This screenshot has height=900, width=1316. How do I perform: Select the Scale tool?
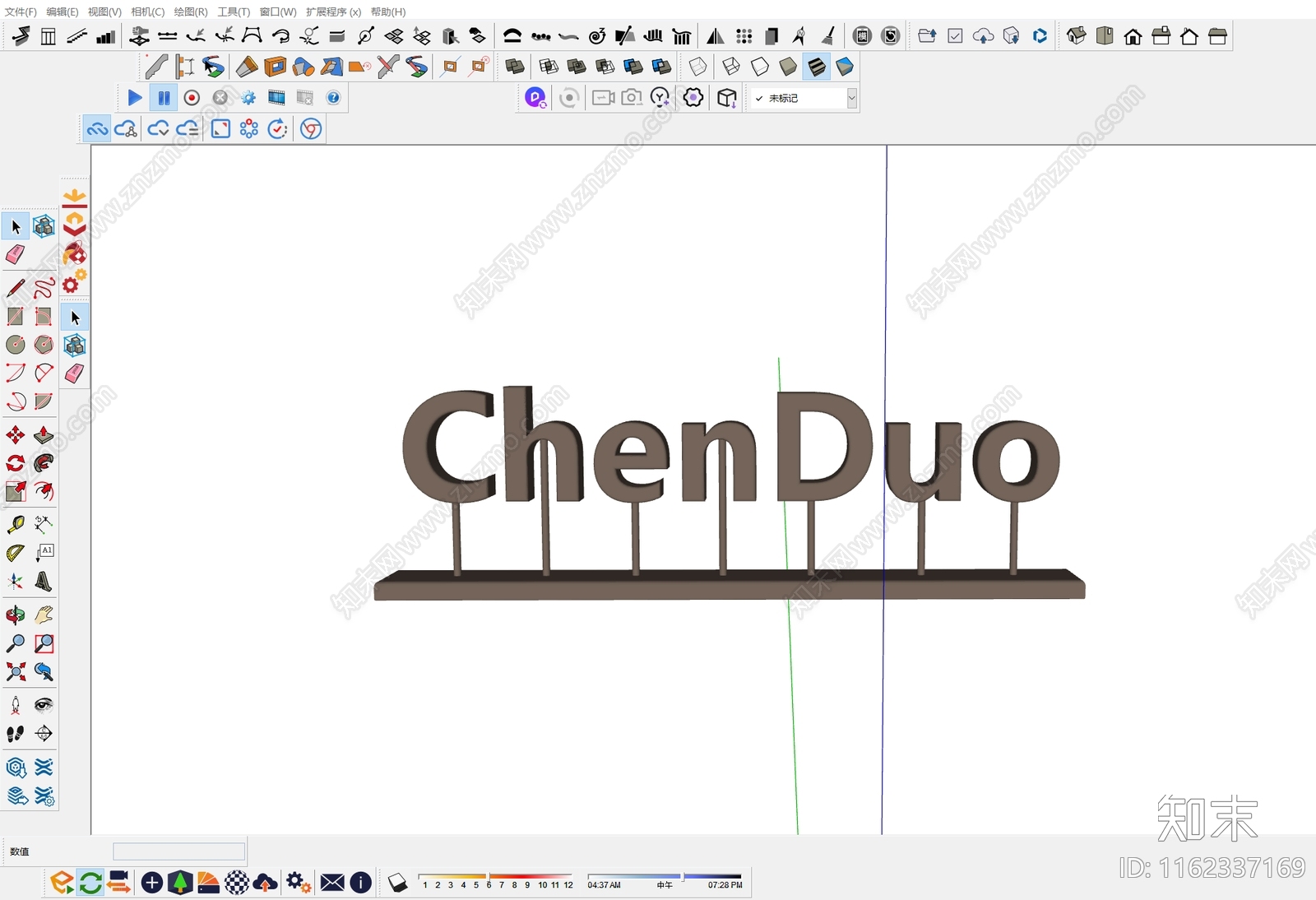16,492
